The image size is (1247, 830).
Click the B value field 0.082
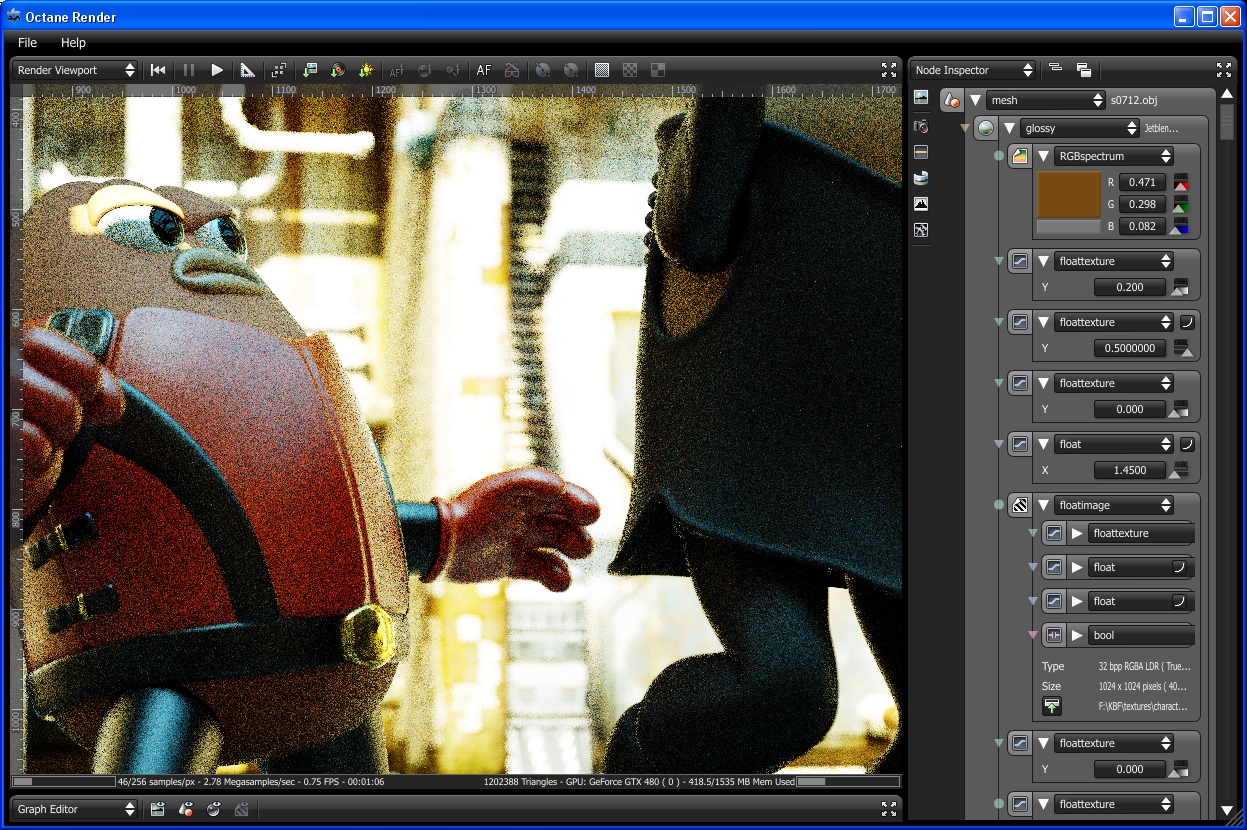[x=1142, y=226]
